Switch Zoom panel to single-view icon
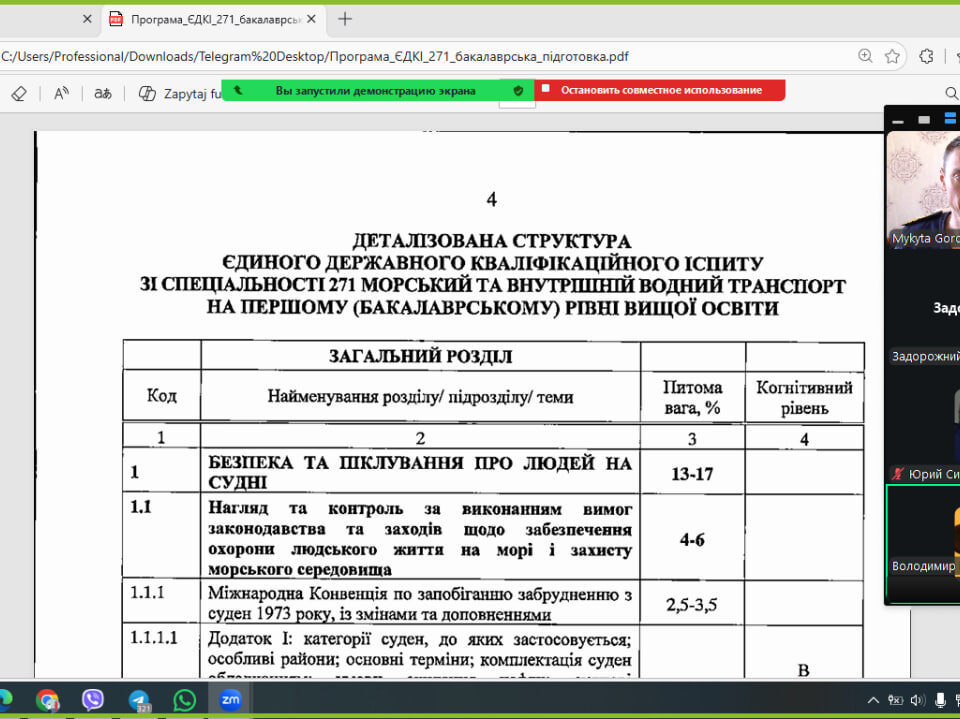Image resolution: width=960 pixels, height=719 pixels. [x=924, y=119]
